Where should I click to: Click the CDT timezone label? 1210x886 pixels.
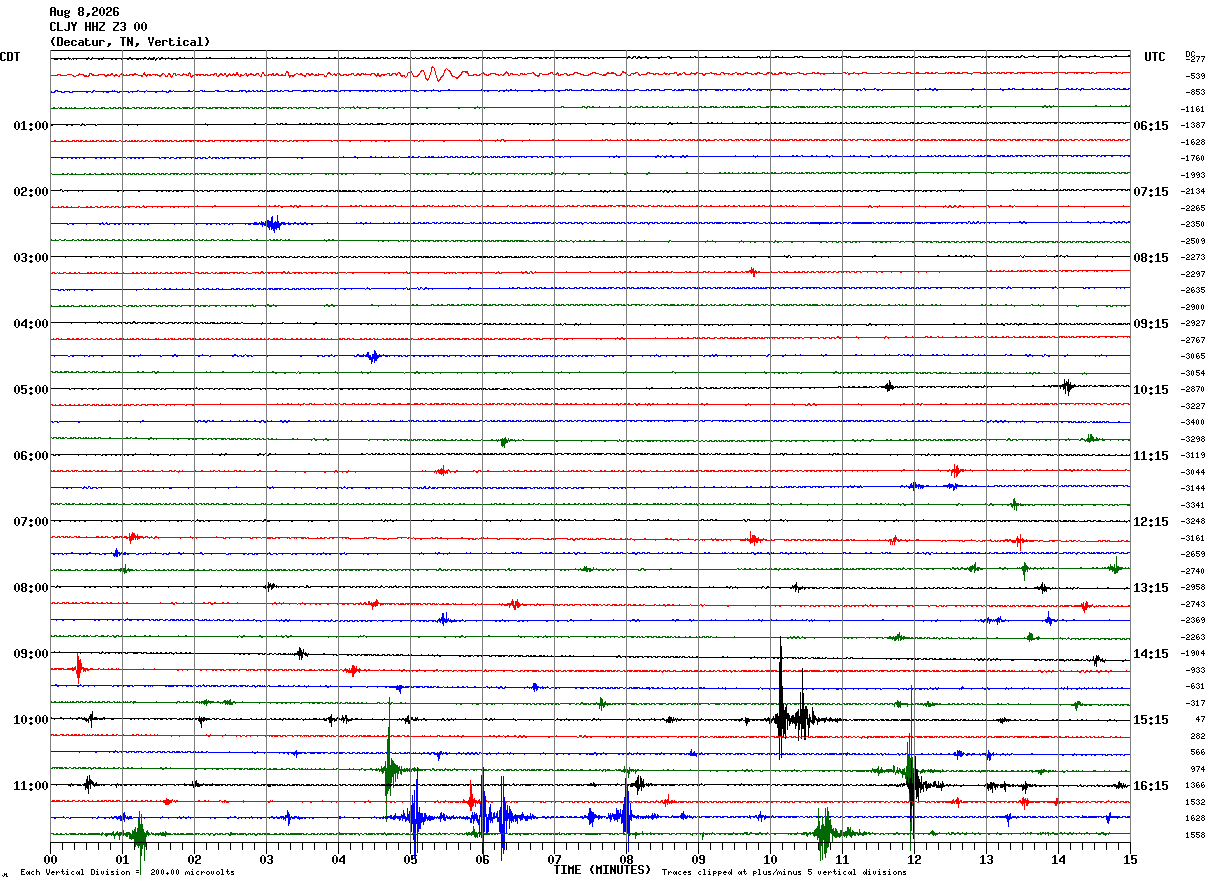point(10,57)
